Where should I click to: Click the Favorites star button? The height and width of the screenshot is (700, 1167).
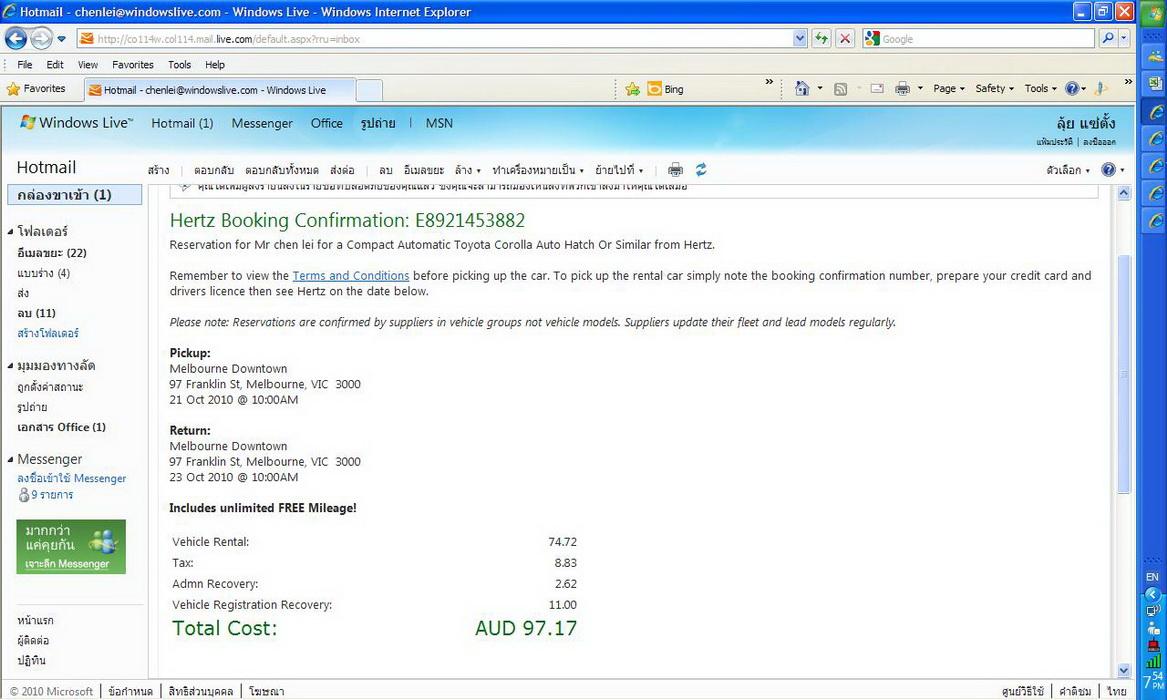tap(36, 89)
